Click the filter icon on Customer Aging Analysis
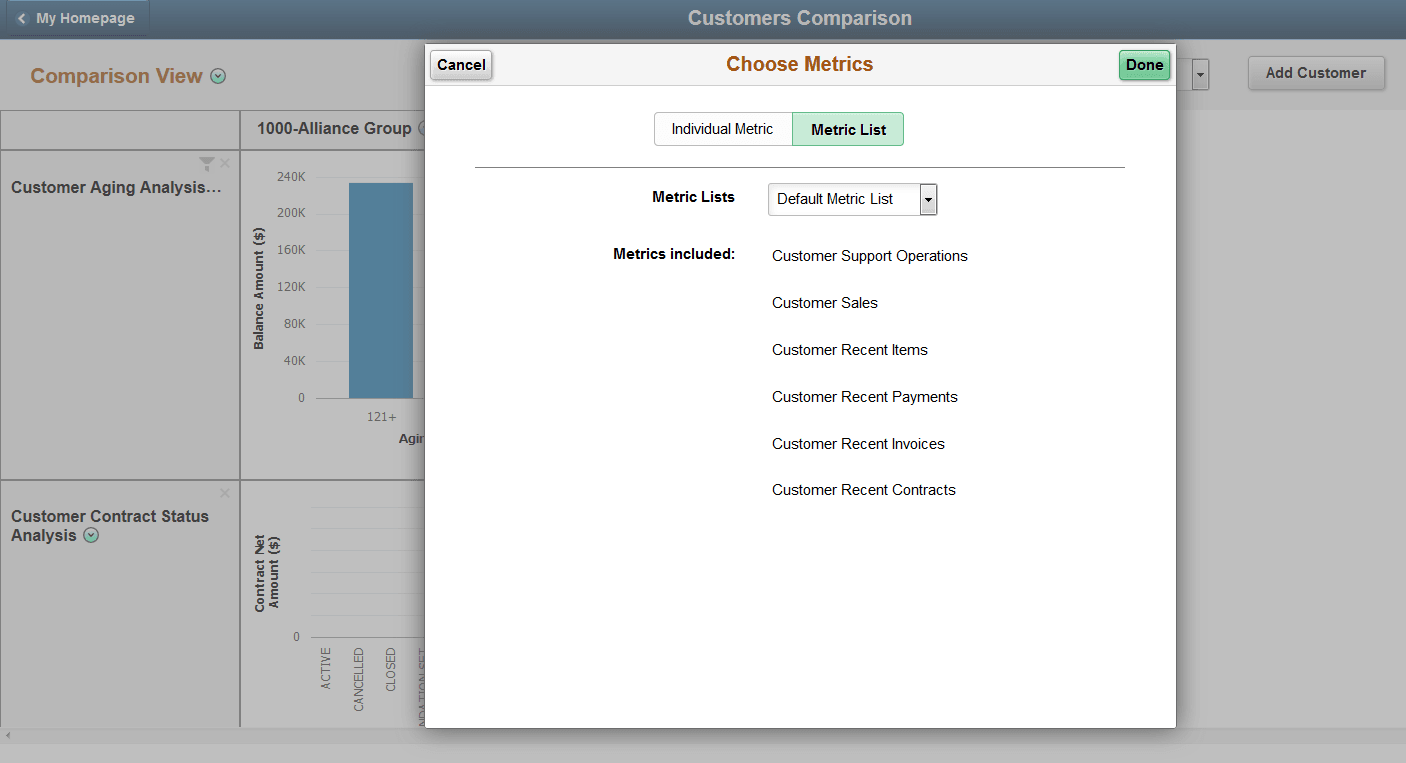1406x763 pixels. point(207,163)
